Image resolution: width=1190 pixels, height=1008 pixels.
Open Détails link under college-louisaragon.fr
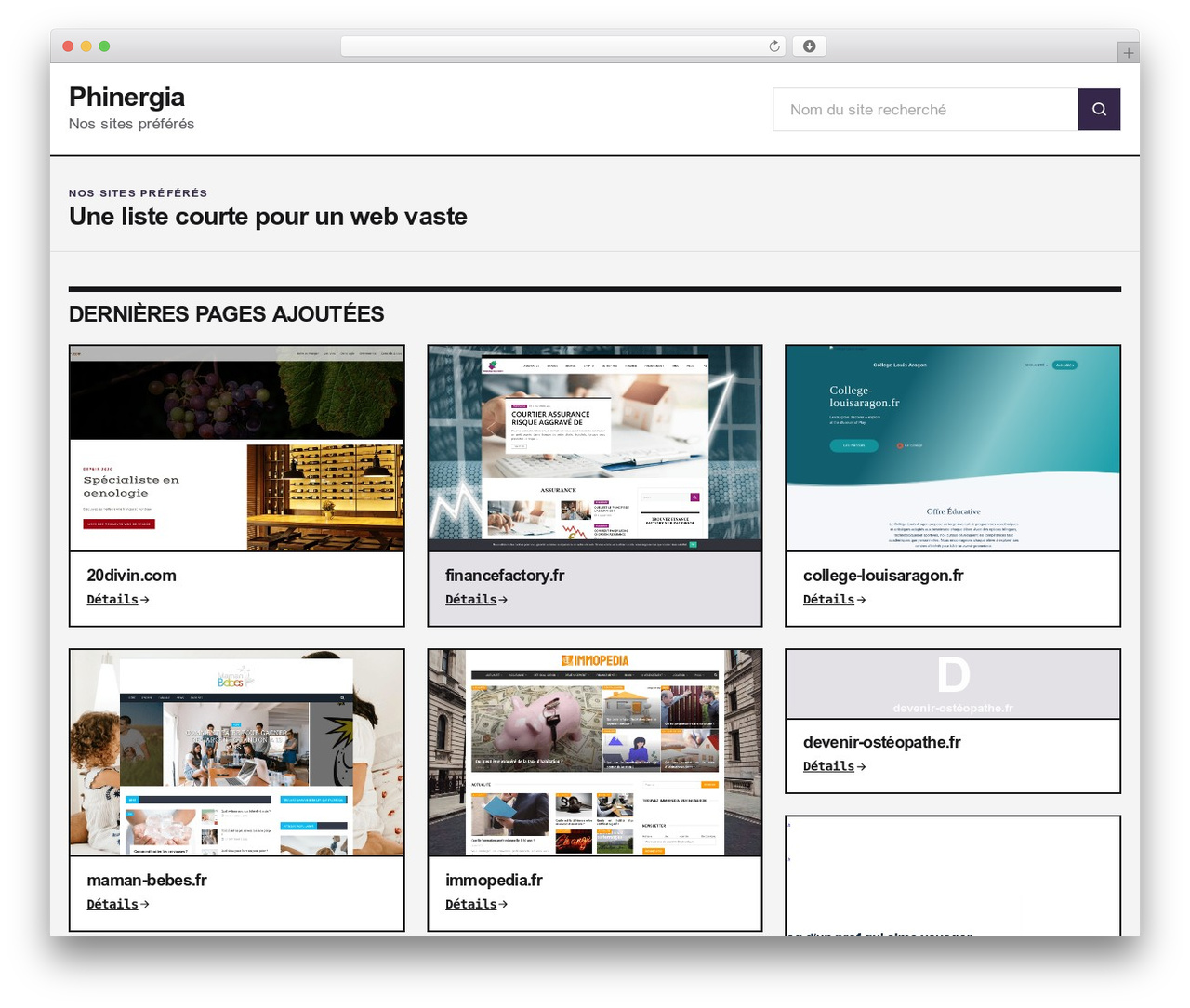coord(834,600)
